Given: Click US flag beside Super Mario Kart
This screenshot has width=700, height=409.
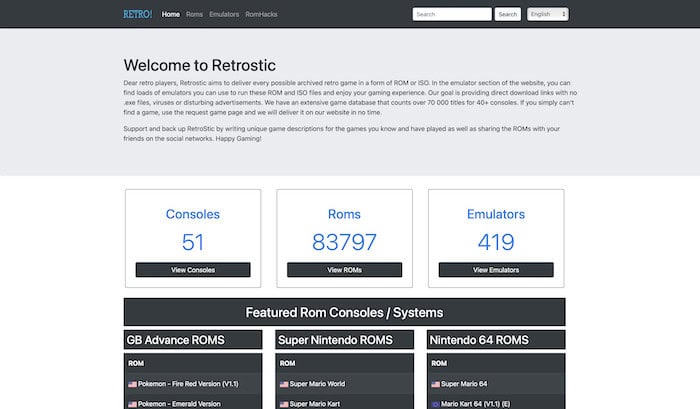Looking at the screenshot, I should tap(284, 404).
